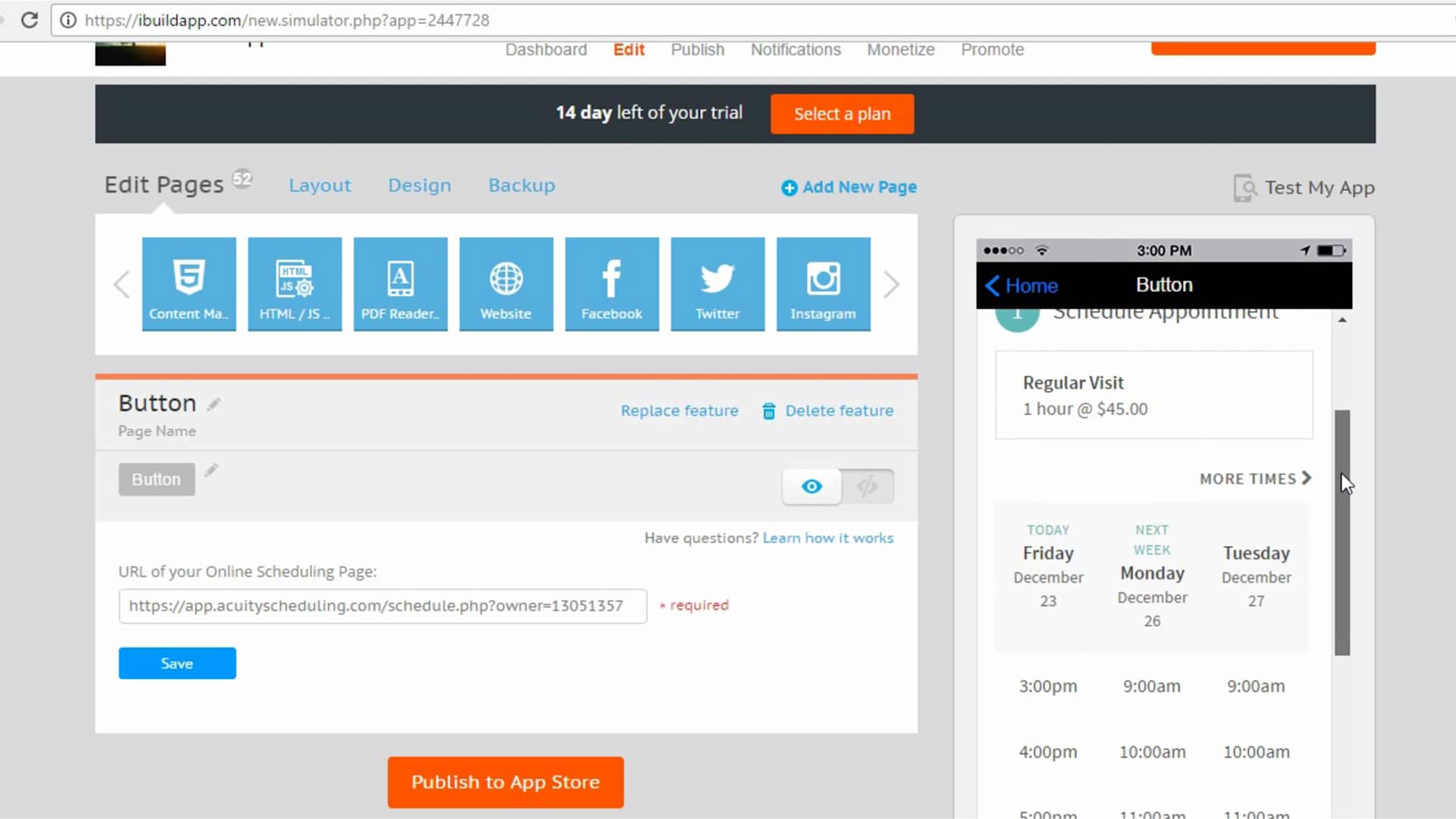Select the HTML / JS feature tile

295,284
